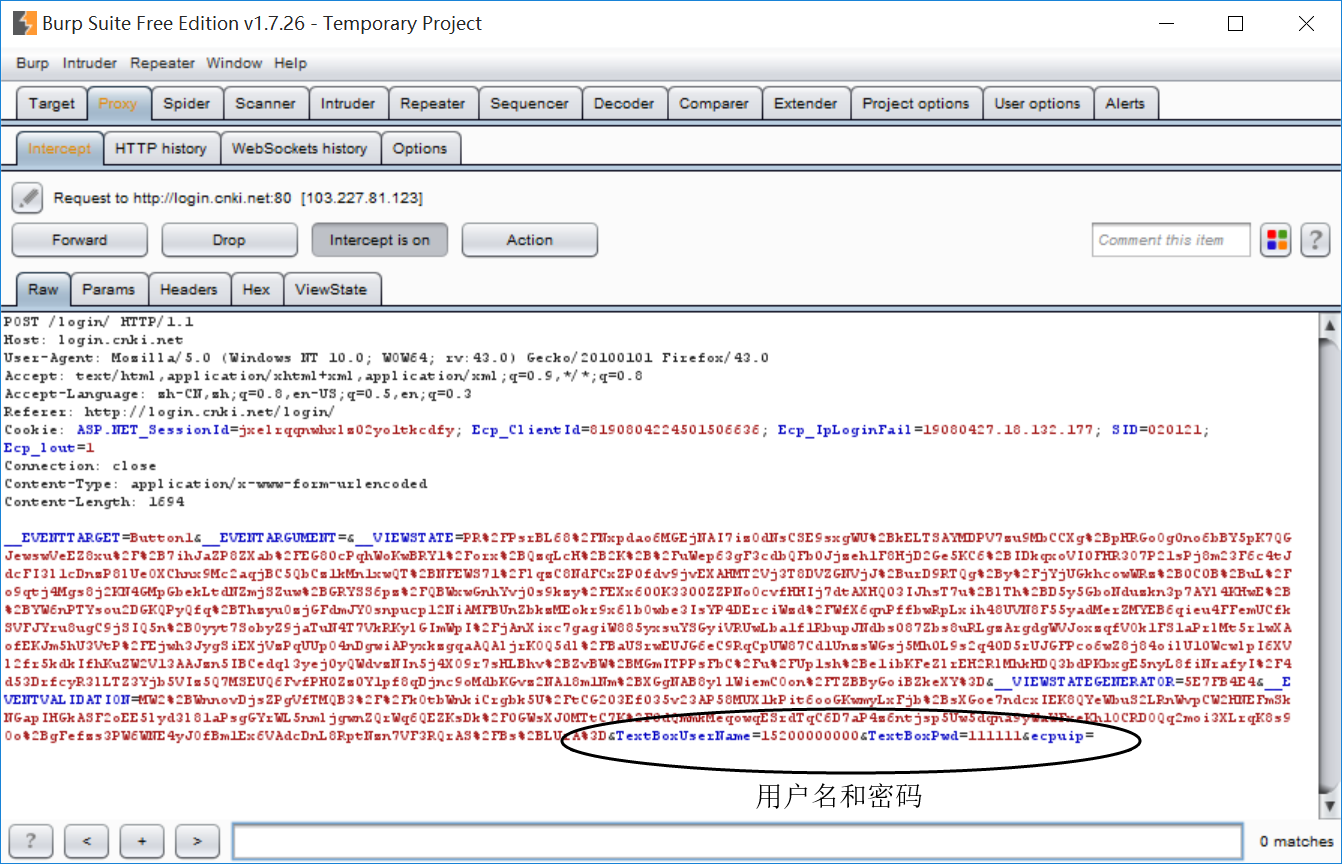
Task: Click the Referer header line
Action: click(170, 412)
